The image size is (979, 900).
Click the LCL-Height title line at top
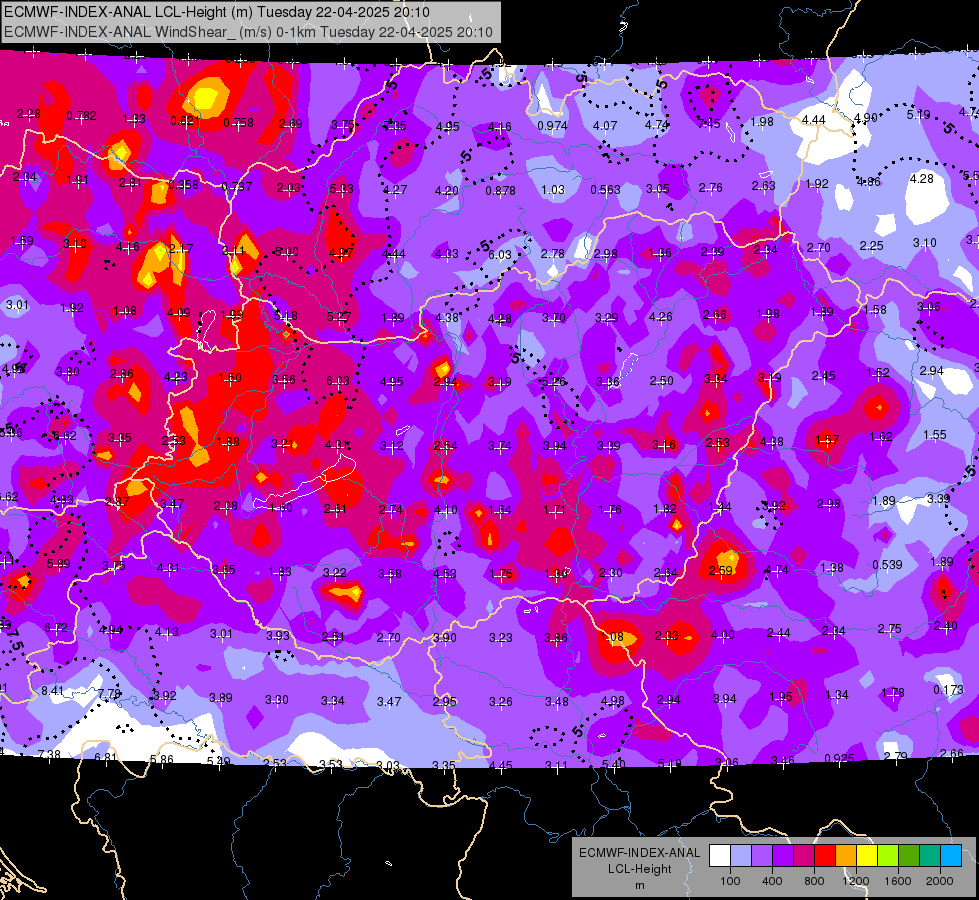pos(217,12)
